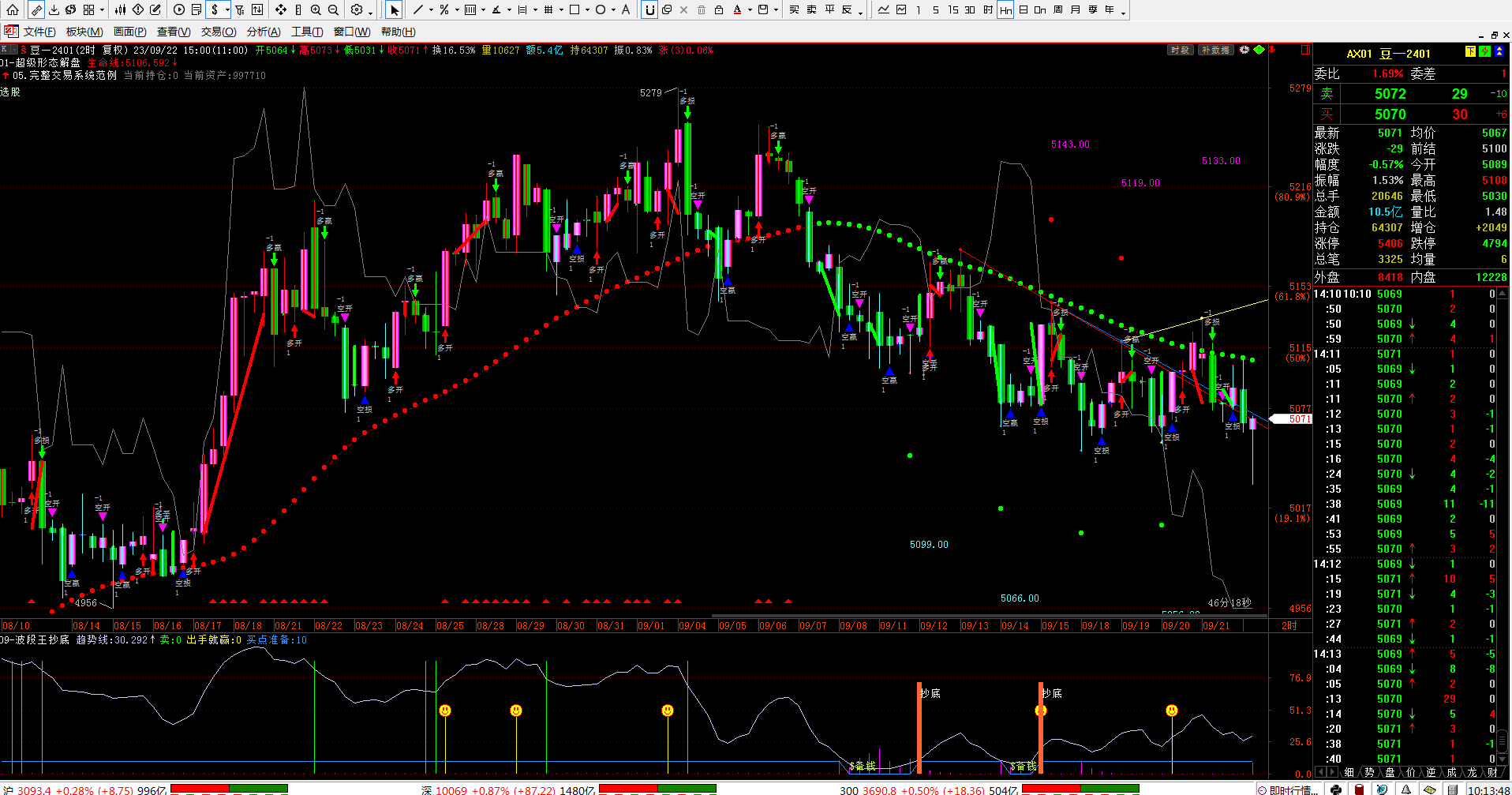
Task: Expand the settings gear overflow arrow
Action: (x=370, y=13)
